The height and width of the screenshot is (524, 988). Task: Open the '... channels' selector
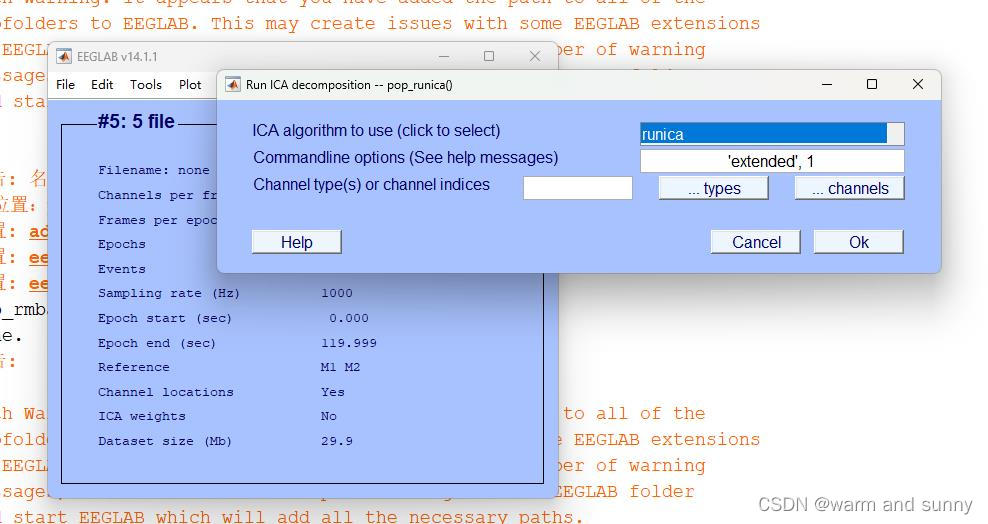coord(849,188)
